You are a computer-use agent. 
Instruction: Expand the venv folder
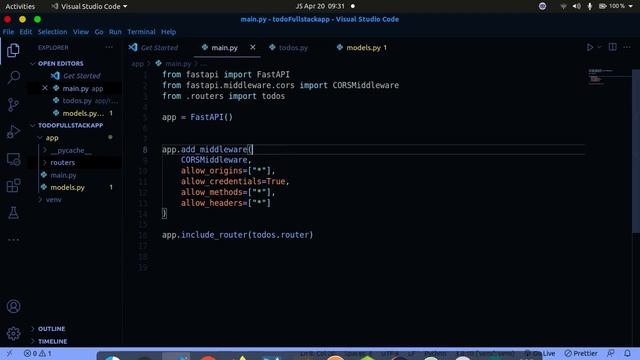click(x=53, y=200)
